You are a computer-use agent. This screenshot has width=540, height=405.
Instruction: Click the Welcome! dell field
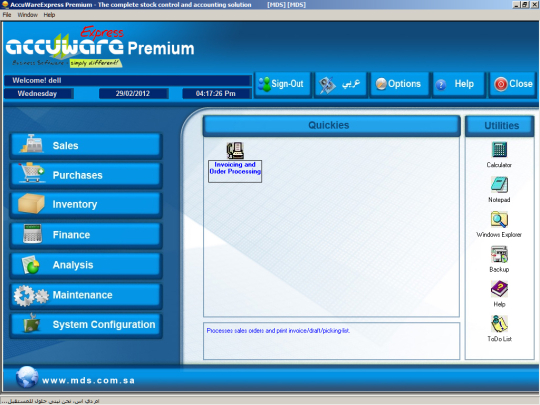127,81
